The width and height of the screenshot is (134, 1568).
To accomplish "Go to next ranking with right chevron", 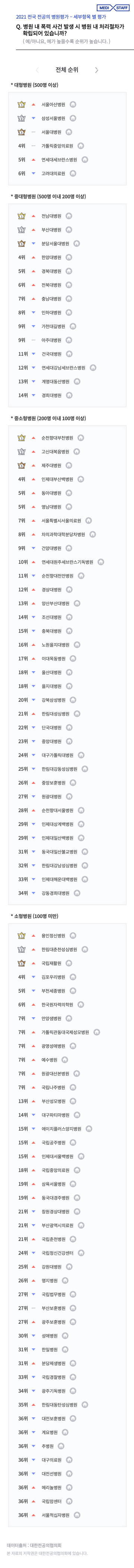I will pyautogui.click(x=96, y=70).
